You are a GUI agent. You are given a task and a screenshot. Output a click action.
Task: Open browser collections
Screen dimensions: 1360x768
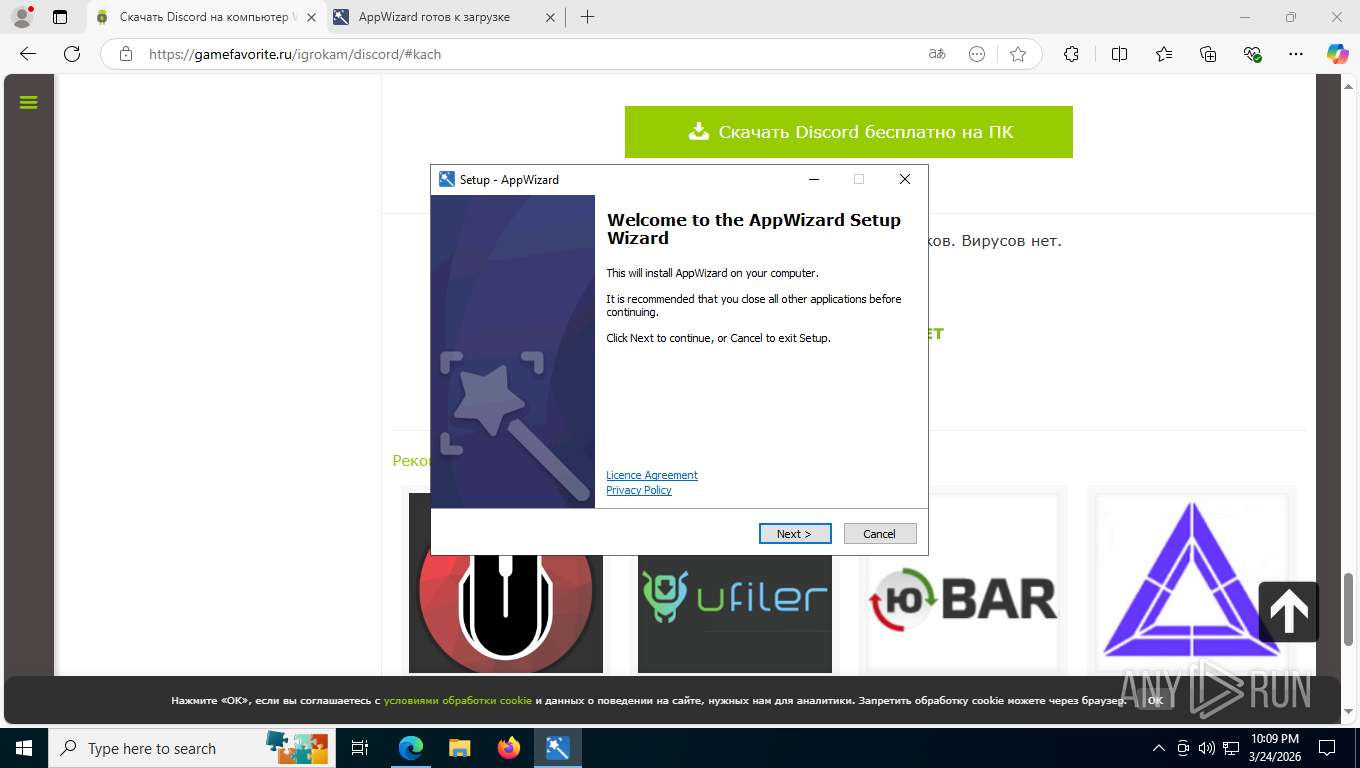[x=1208, y=54]
